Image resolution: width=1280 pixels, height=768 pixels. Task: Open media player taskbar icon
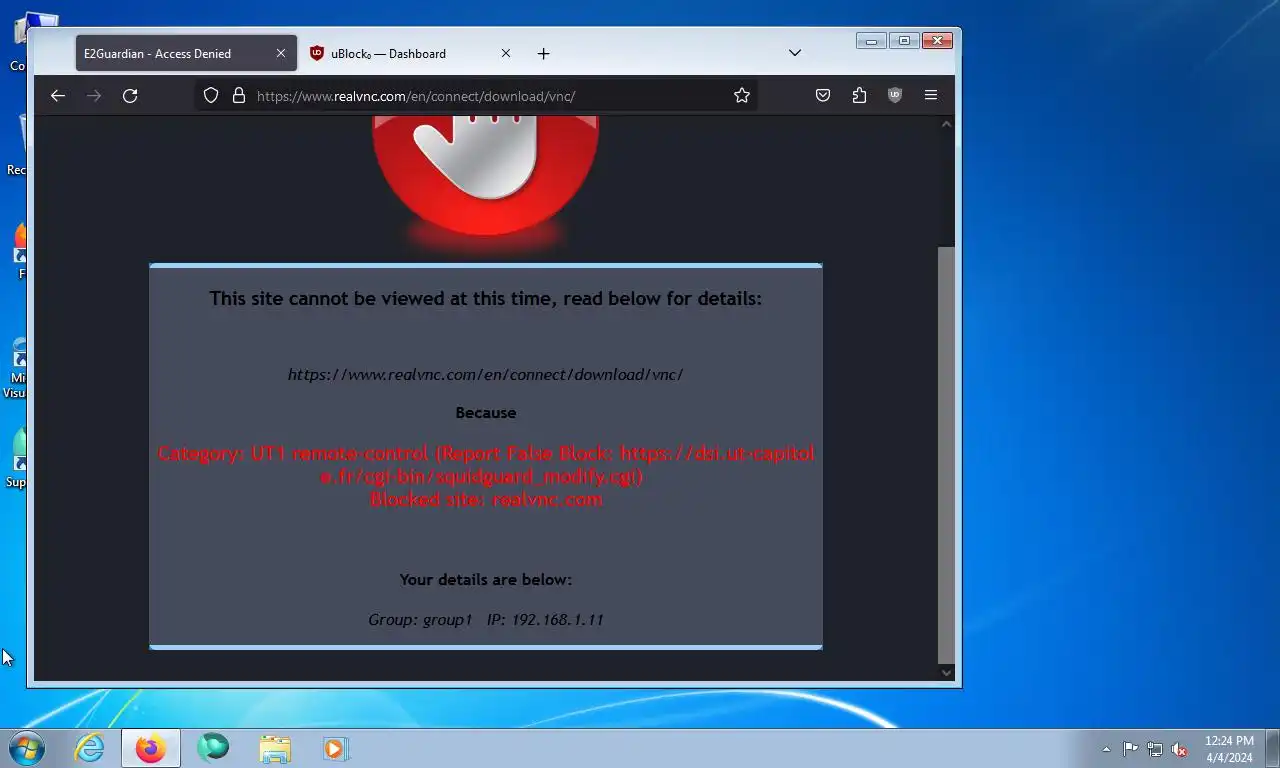pos(336,748)
